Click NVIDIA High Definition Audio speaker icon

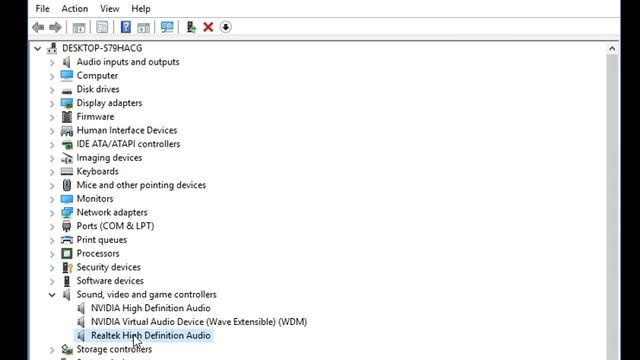click(x=81, y=308)
